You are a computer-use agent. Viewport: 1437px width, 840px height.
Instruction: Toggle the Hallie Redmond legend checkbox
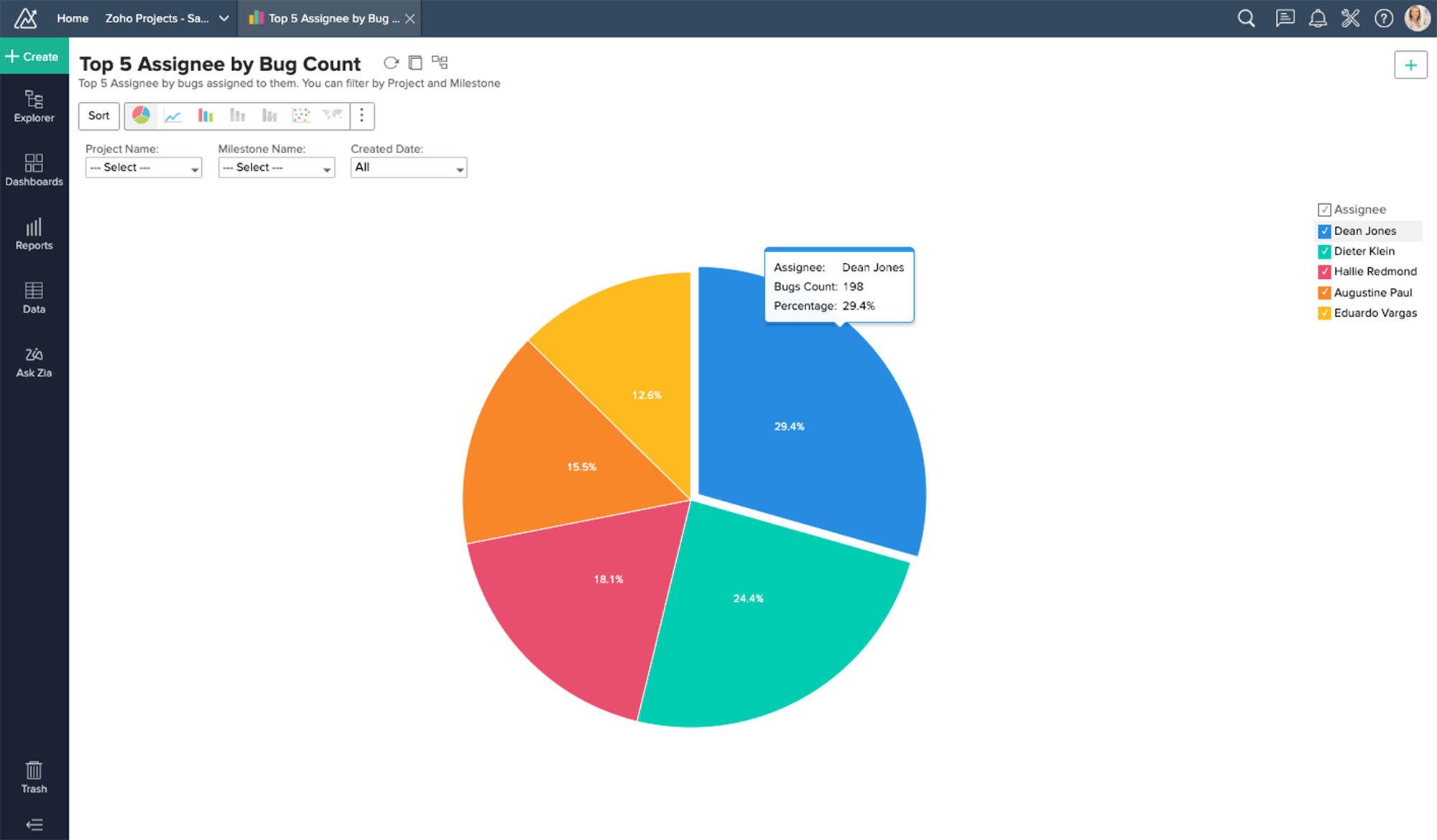coord(1324,272)
